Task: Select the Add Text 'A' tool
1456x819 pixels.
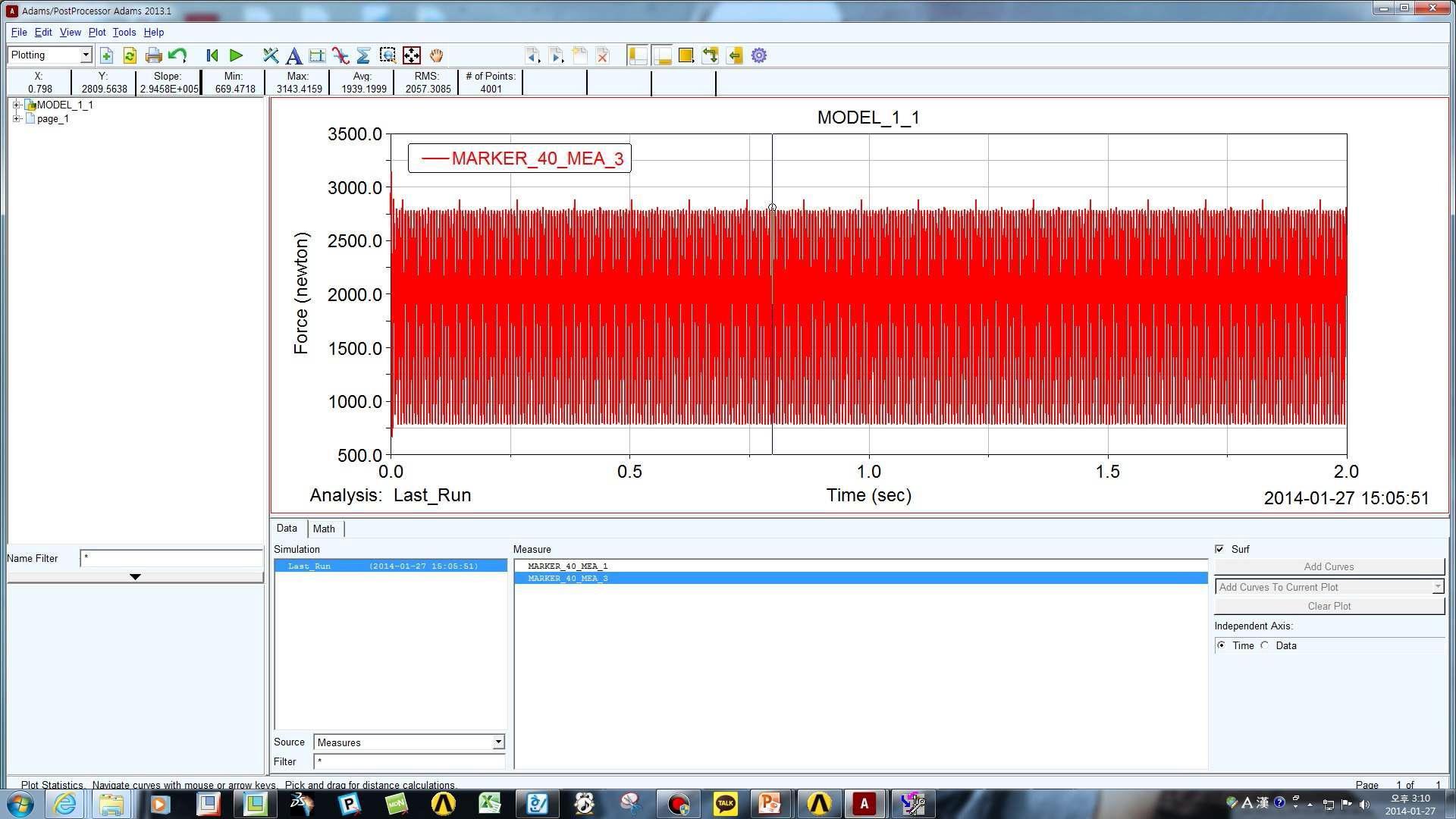Action: (294, 55)
